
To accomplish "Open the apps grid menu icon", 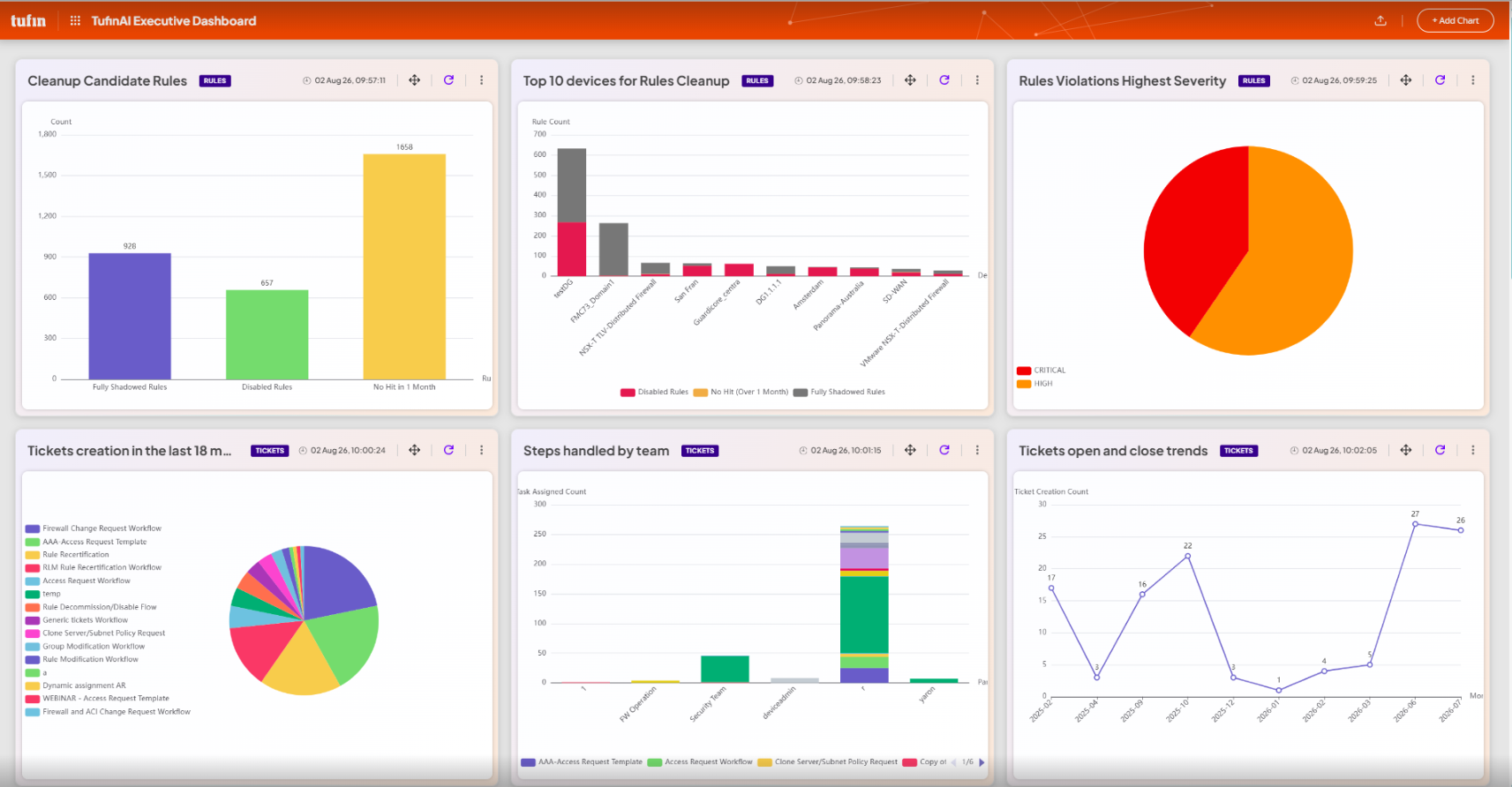I will click(75, 20).
